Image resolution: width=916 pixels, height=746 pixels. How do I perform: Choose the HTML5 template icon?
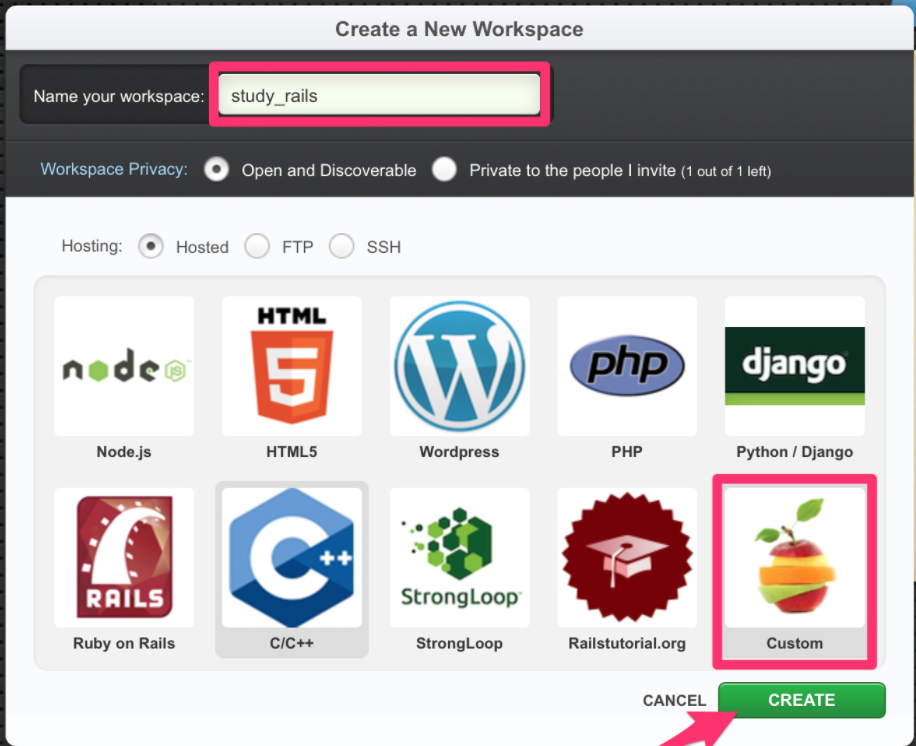pos(292,366)
